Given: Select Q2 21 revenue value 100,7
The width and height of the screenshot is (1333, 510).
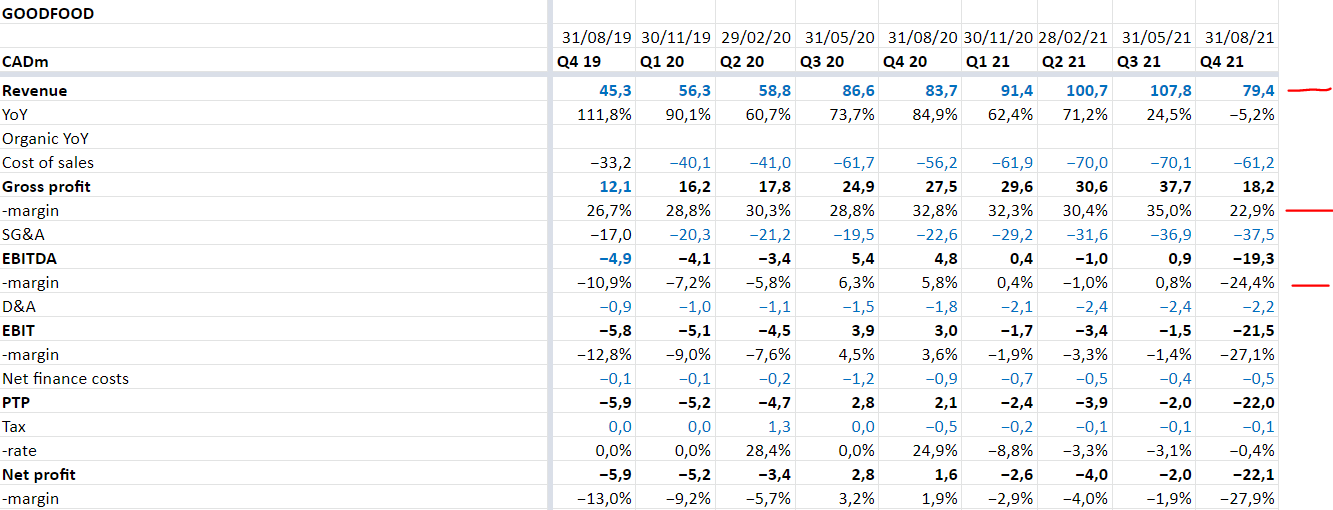Looking at the screenshot, I should tap(1087, 91).
